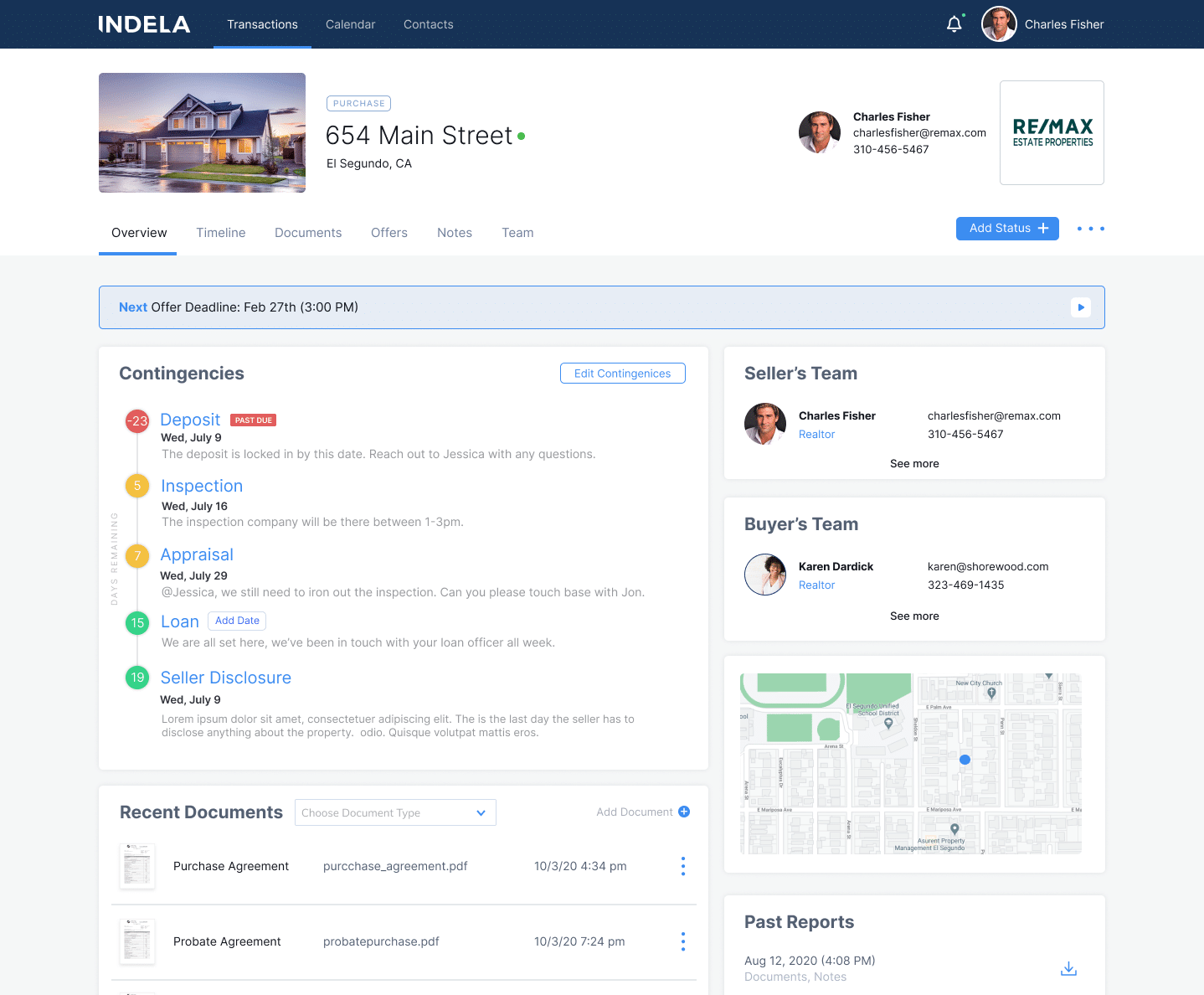1204x995 pixels.
Task: Click Charles Fisher's photo in Seller's Team
Action: pos(765,424)
